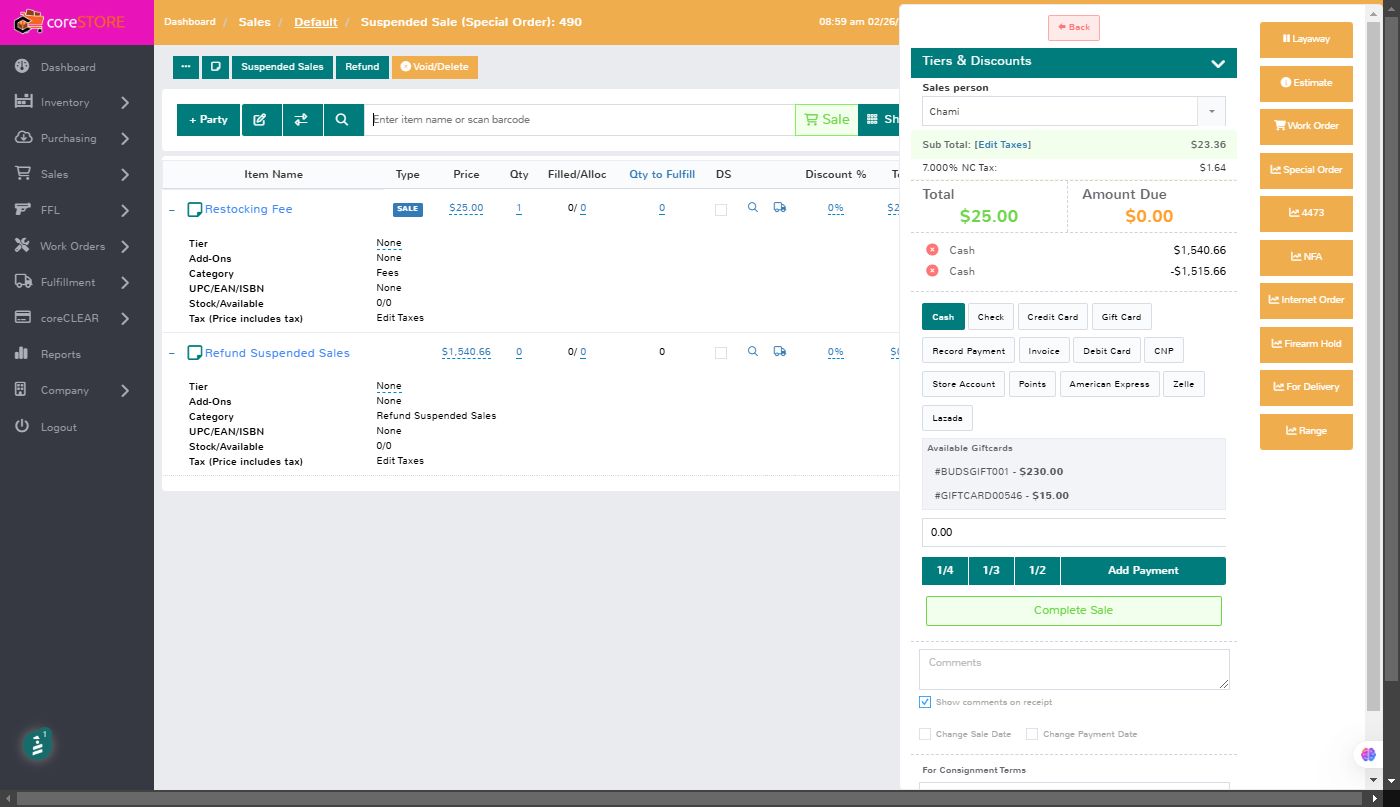Toggle DS checkbox for Refund Suspended Sales
The height and width of the screenshot is (807, 1400).
pyautogui.click(x=721, y=353)
